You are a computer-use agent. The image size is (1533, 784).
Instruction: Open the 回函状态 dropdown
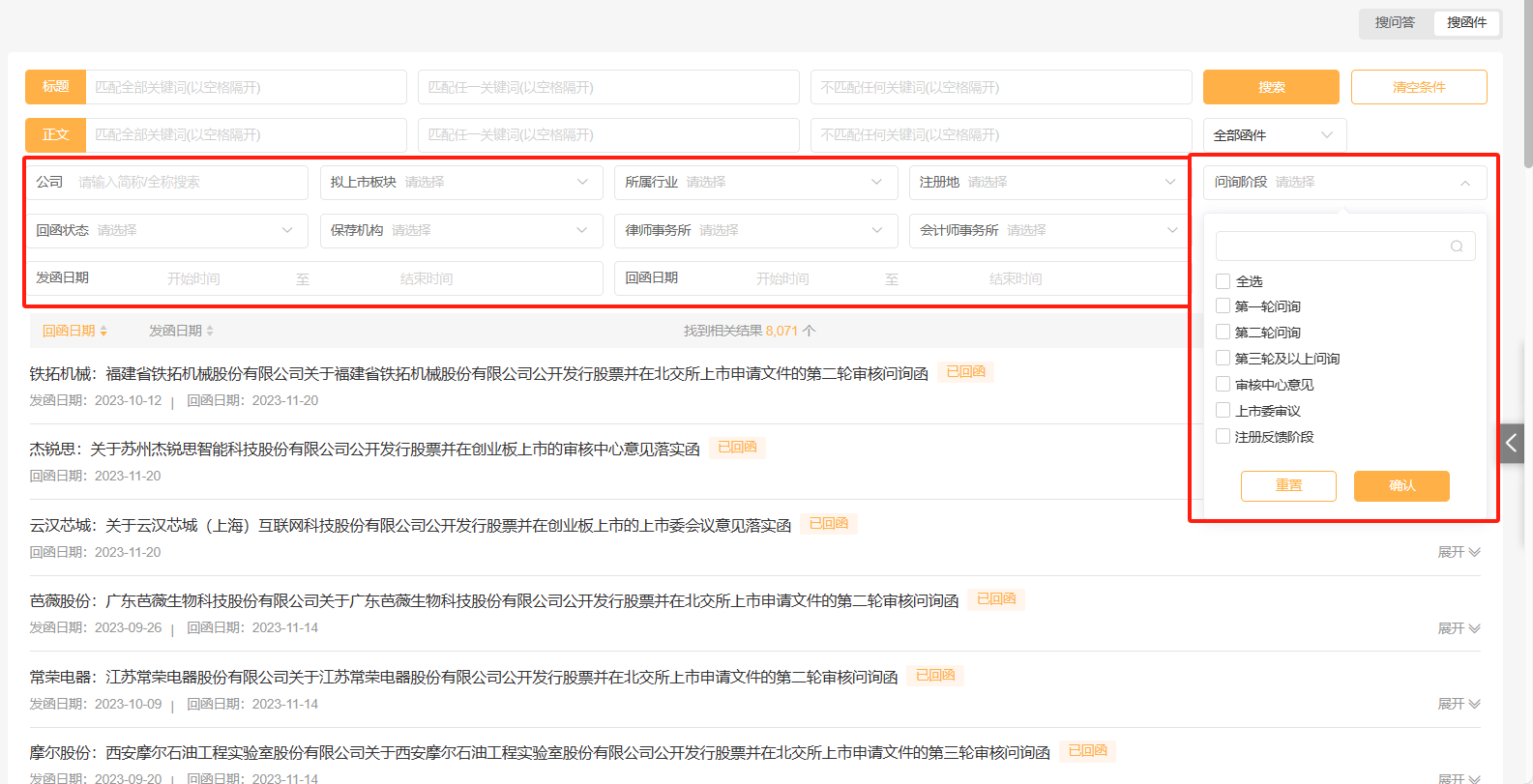tap(166, 230)
